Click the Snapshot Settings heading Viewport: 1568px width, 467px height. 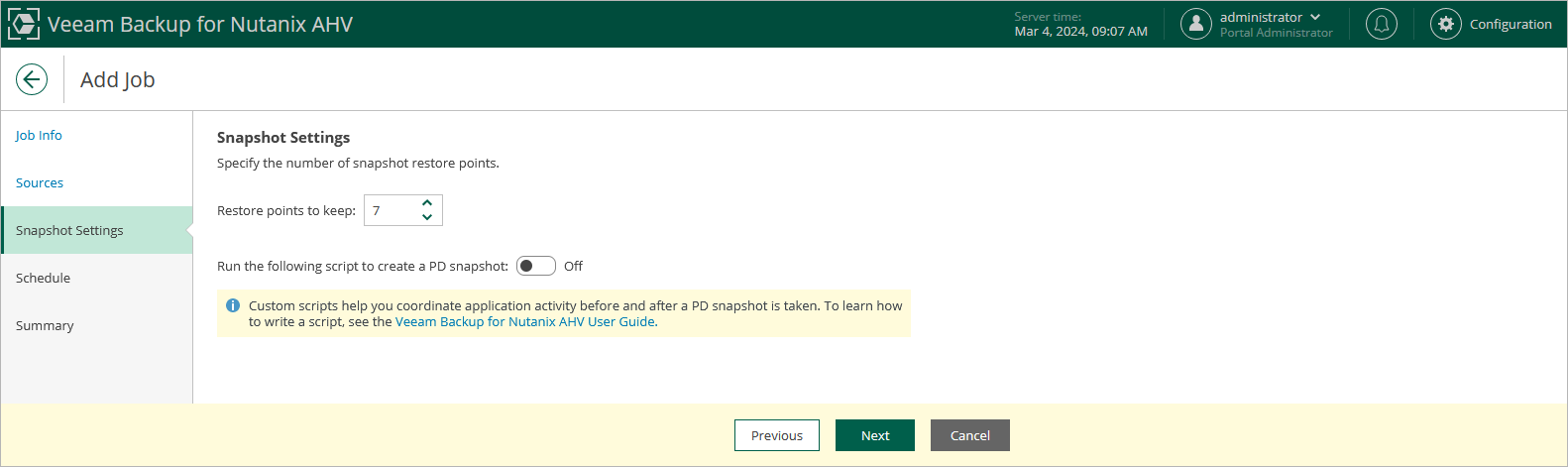(x=283, y=137)
